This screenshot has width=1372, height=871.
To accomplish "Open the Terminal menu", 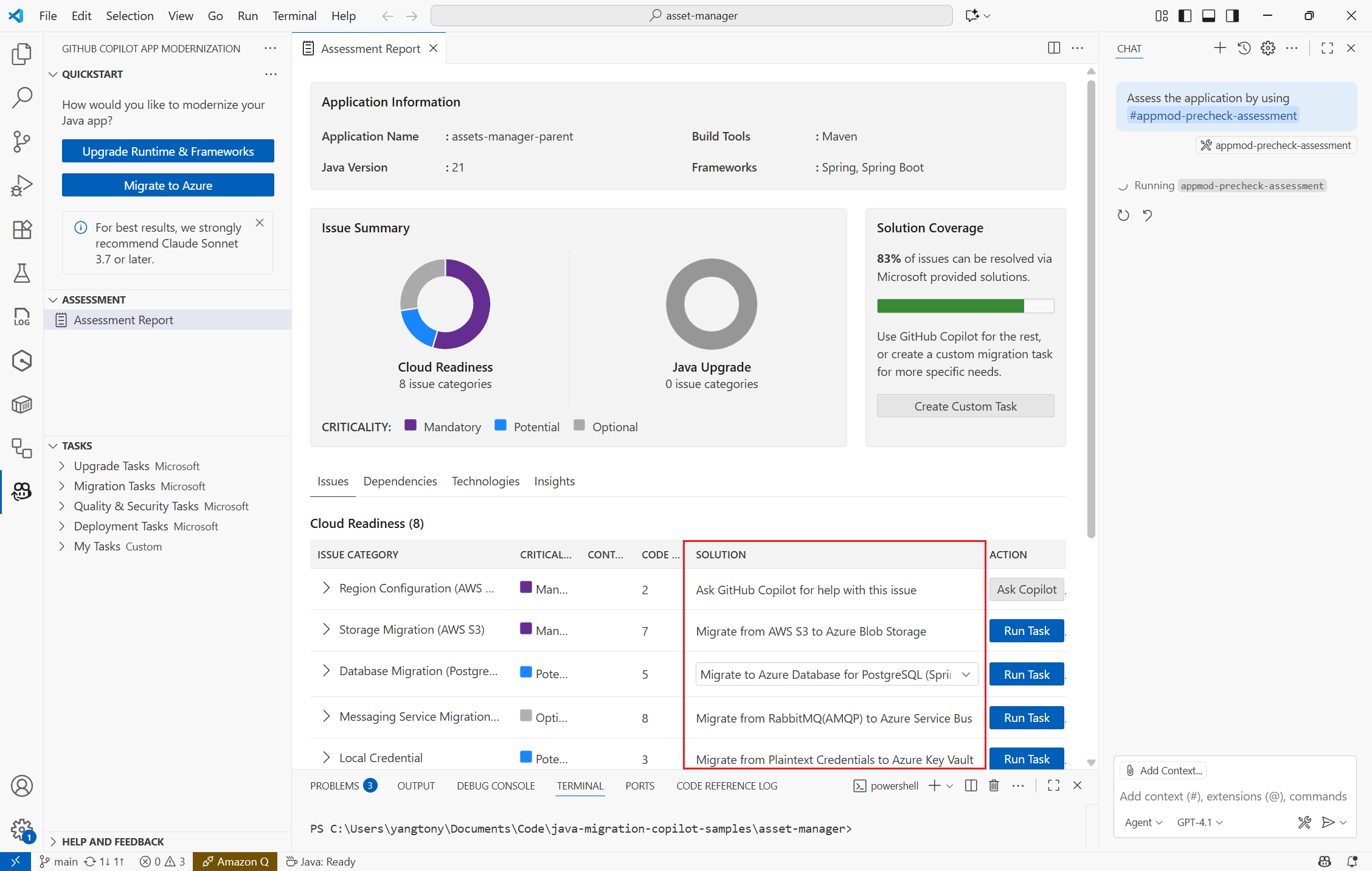I will 294,16.
